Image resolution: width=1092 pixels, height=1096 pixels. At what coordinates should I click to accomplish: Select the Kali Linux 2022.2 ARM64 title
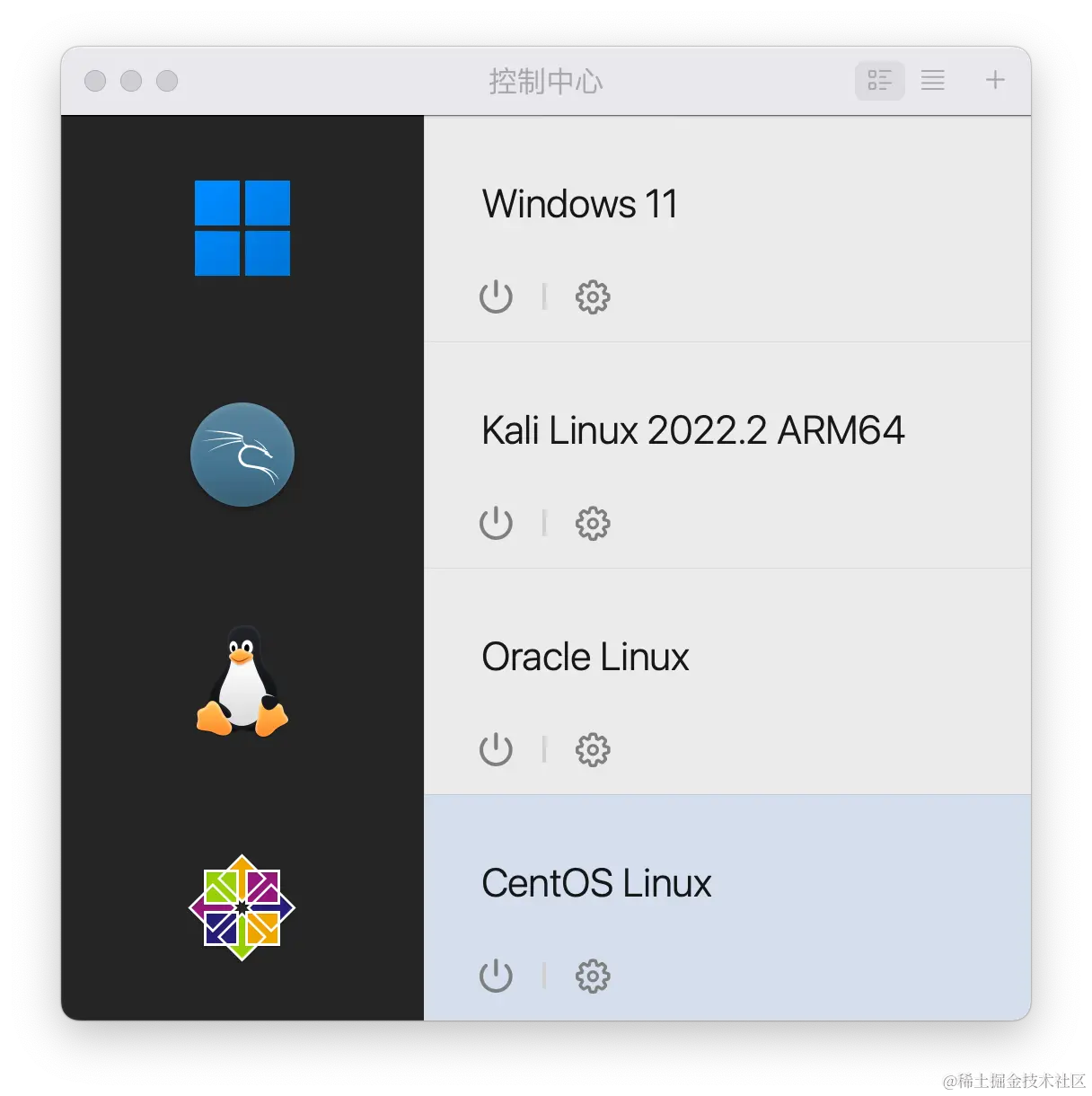pos(693,430)
